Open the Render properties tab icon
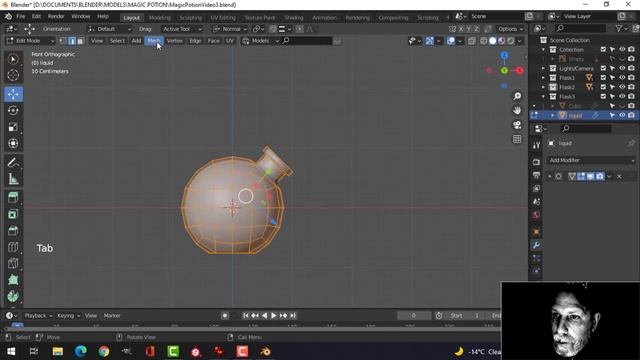The image size is (640, 360). 536,162
